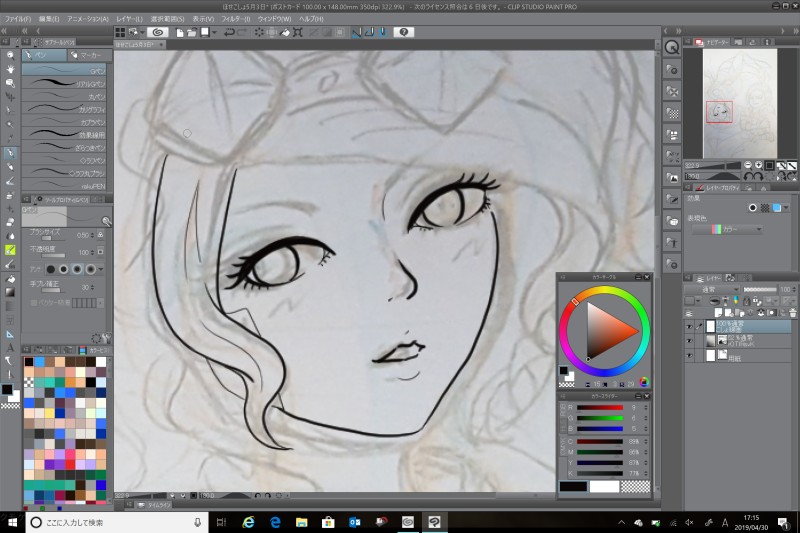Click New raster layer icon
This screenshot has width=800, height=533.
(x=719, y=313)
